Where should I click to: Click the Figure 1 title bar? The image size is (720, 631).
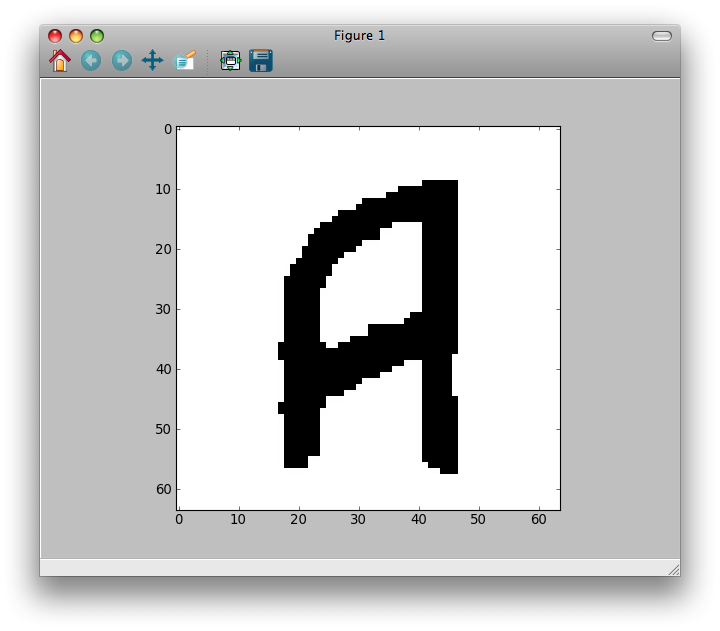pyautogui.click(x=360, y=35)
